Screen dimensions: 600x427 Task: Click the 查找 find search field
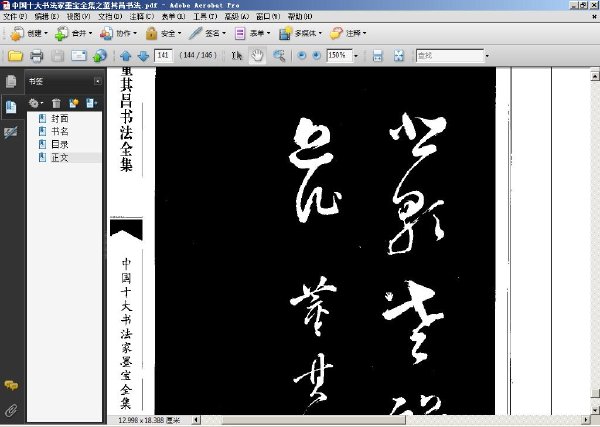coord(450,55)
